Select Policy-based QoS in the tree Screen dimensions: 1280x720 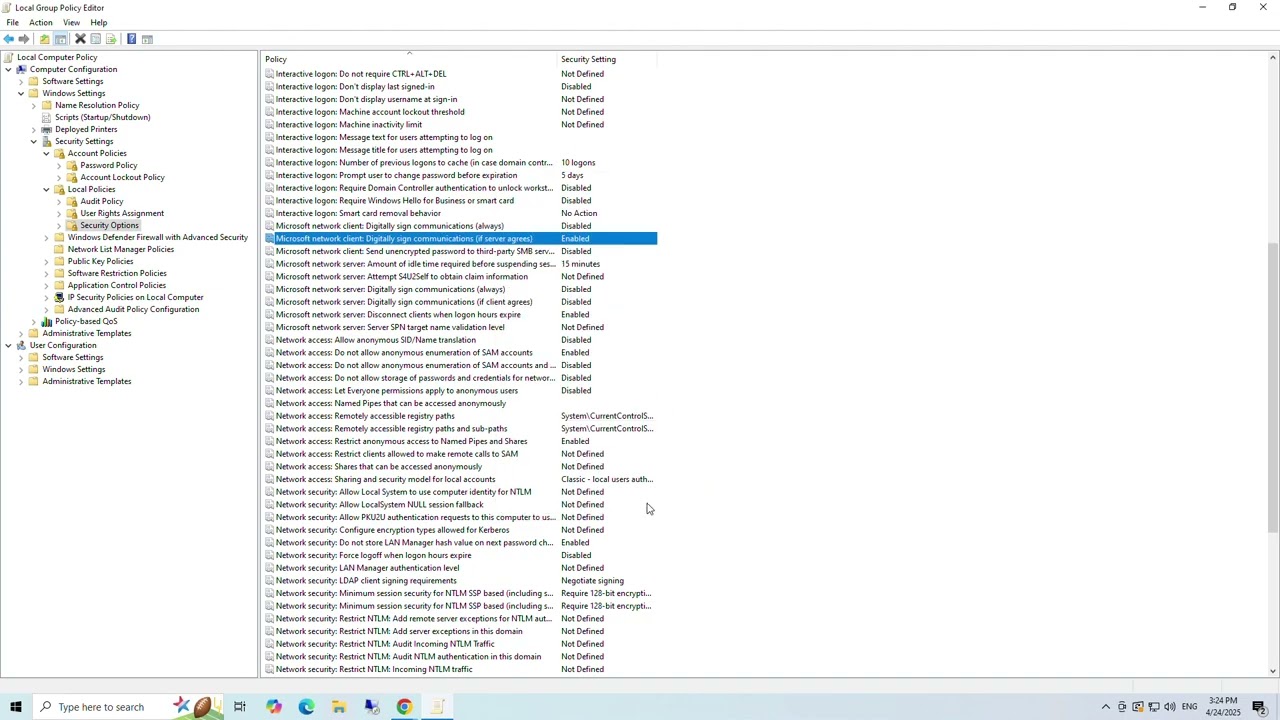click(x=86, y=321)
